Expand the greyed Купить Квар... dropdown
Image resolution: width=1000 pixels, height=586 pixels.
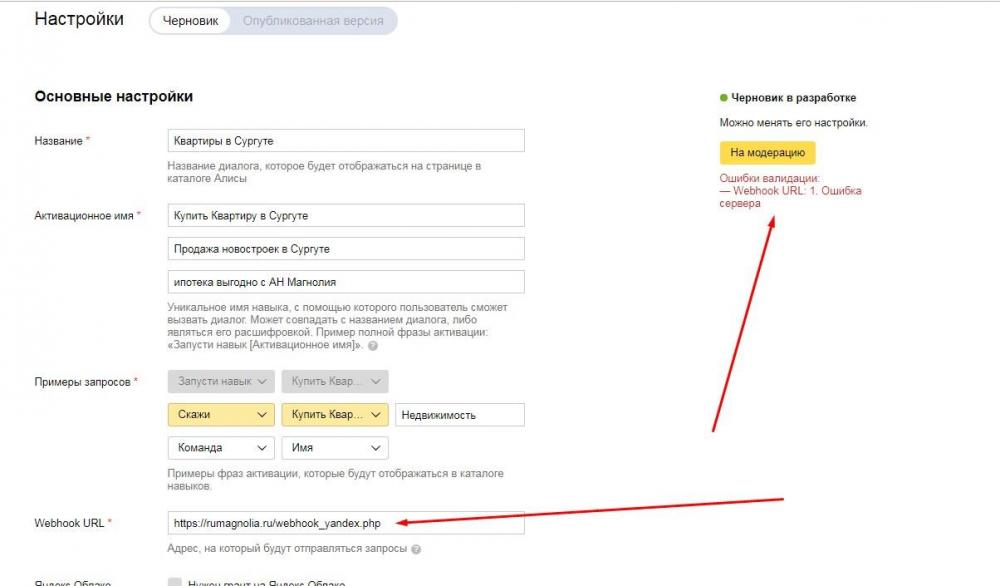tap(335, 381)
